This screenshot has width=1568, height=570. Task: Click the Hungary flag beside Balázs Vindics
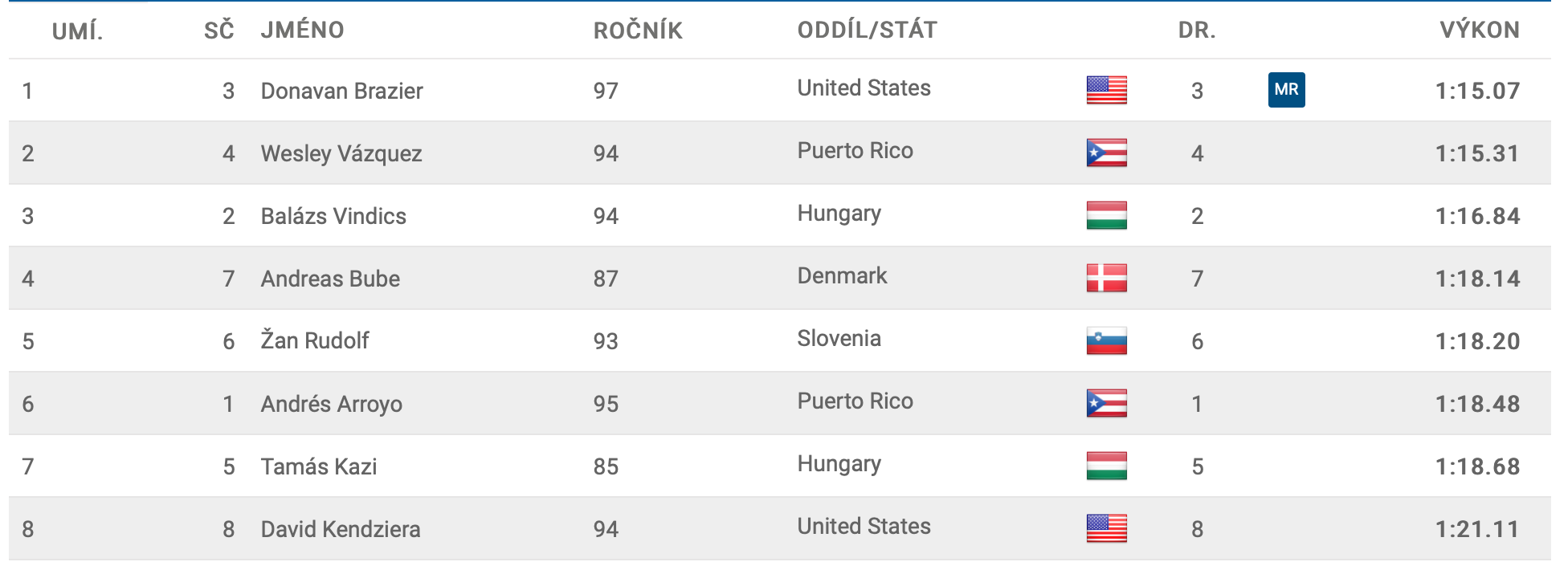coord(1106,215)
